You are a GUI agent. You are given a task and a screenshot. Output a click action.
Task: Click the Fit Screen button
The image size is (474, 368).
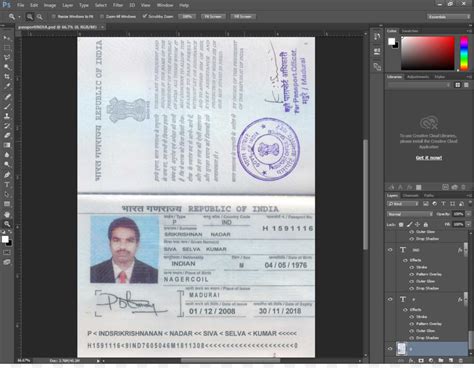tap(213, 16)
